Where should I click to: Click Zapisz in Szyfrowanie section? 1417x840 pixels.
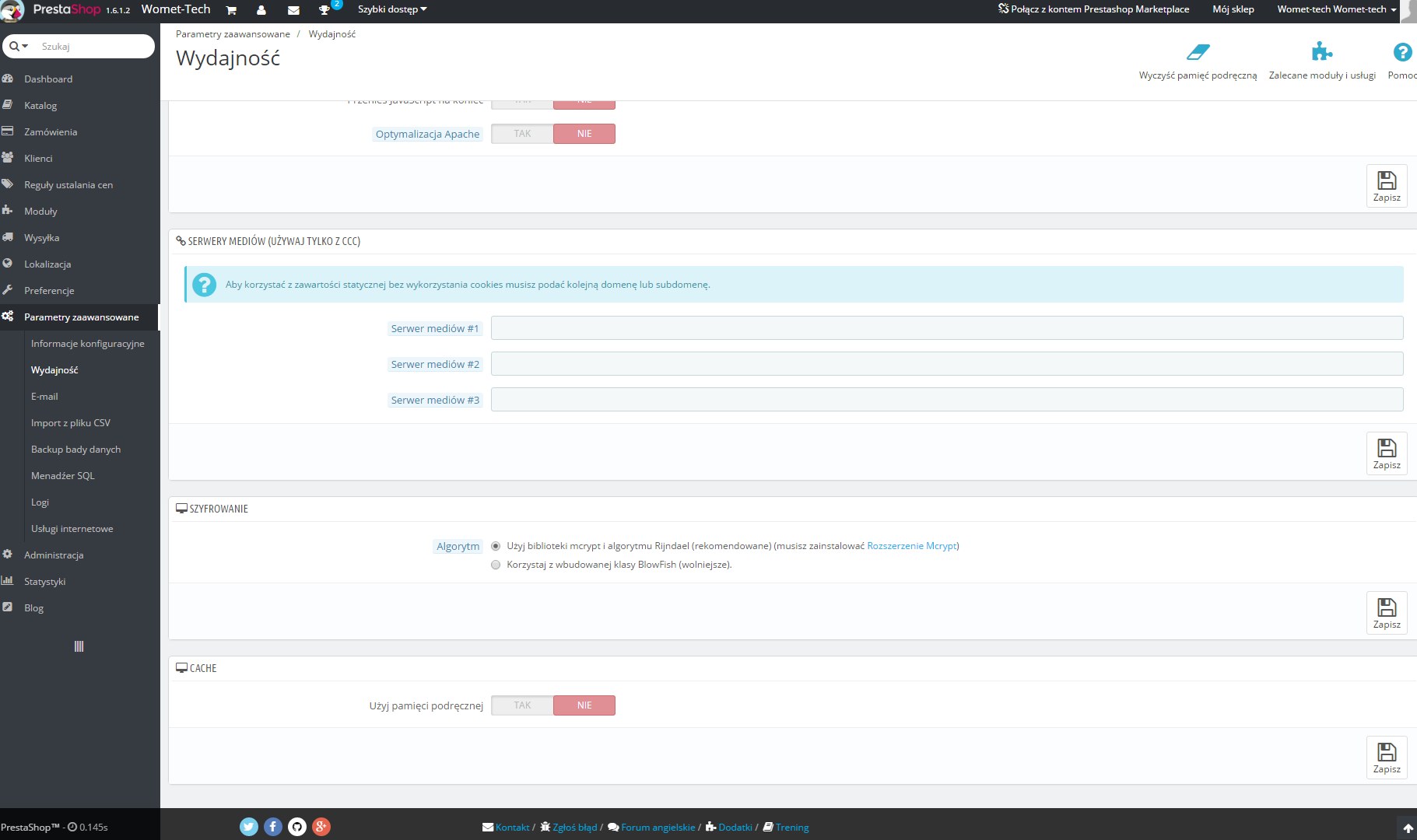click(x=1387, y=613)
